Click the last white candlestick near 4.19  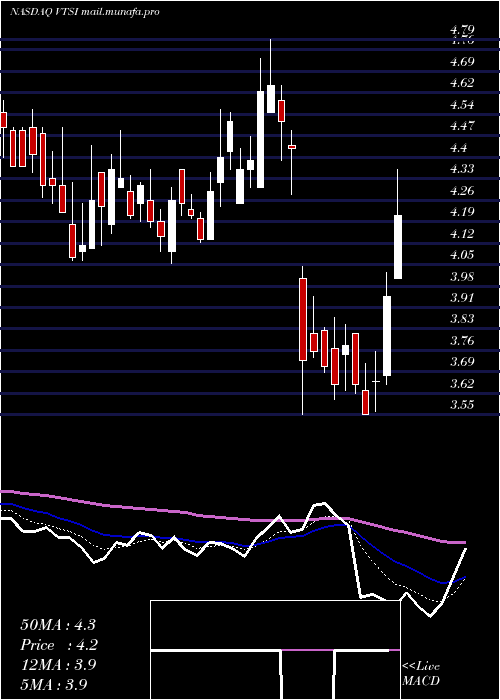(x=397, y=247)
